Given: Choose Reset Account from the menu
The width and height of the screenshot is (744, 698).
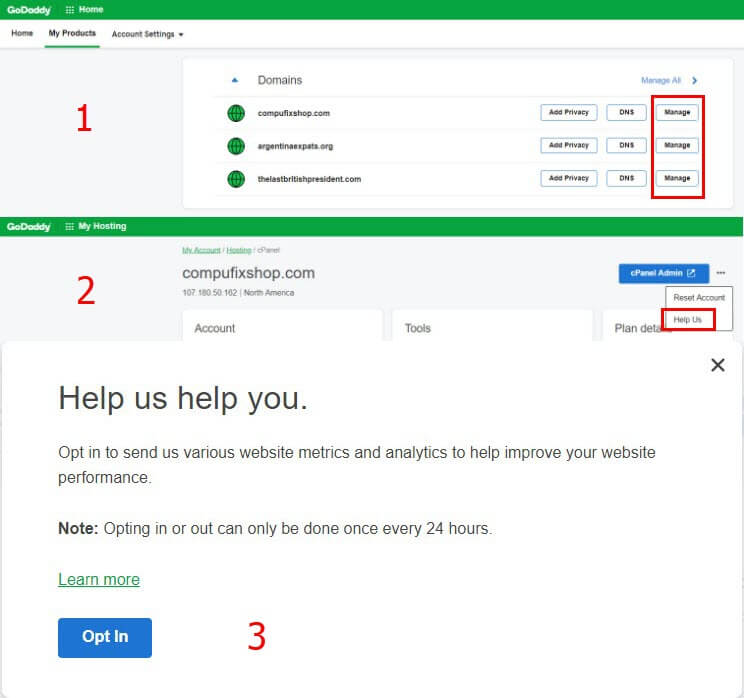Looking at the screenshot, I should pyautogui.click(x=699, y=298).
